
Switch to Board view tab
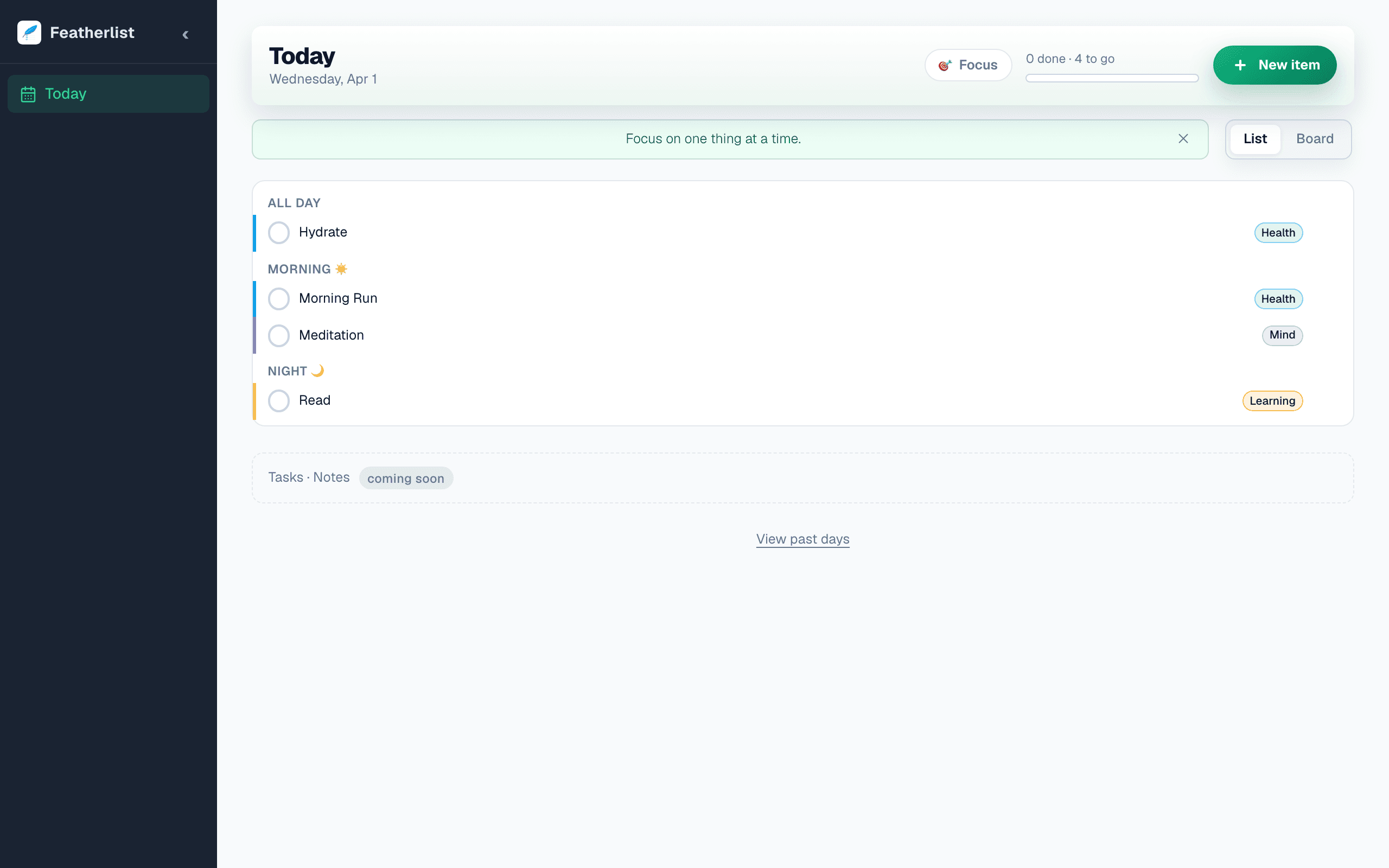point(1314,139)
